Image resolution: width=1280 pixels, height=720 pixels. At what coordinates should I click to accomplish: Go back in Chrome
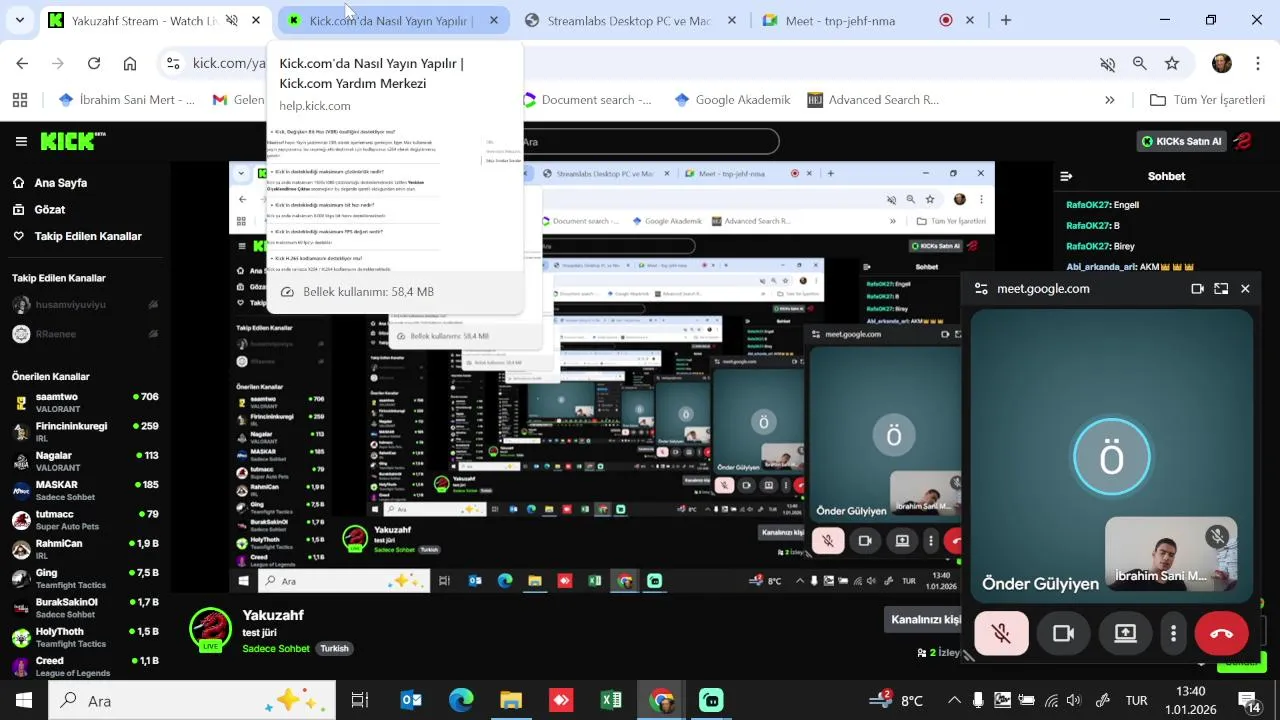point(22,63)
